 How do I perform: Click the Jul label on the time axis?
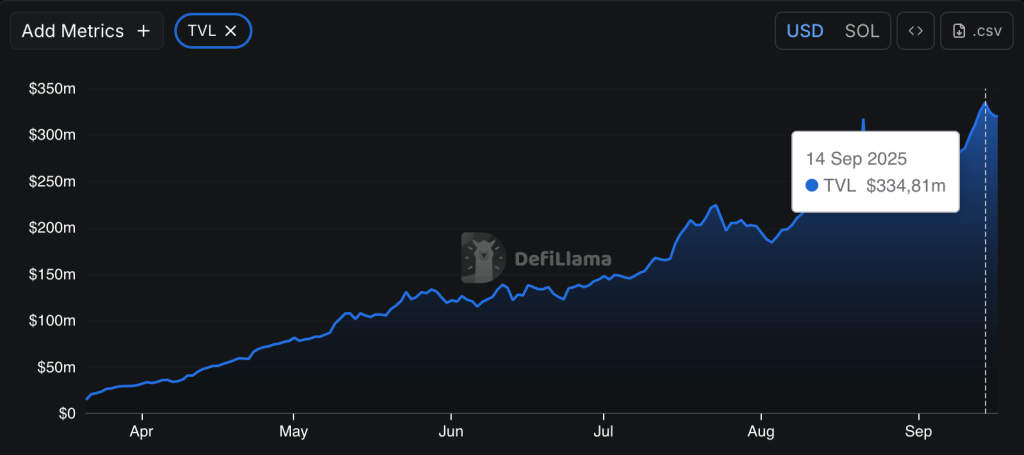pyautogui.click(x=603, y=435)
